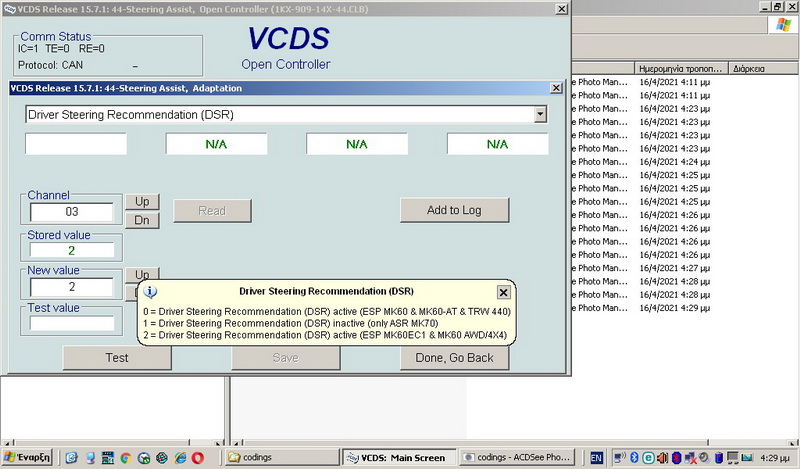Click the wireless network tray icon
Screen dimensions: 800x469
620,458
